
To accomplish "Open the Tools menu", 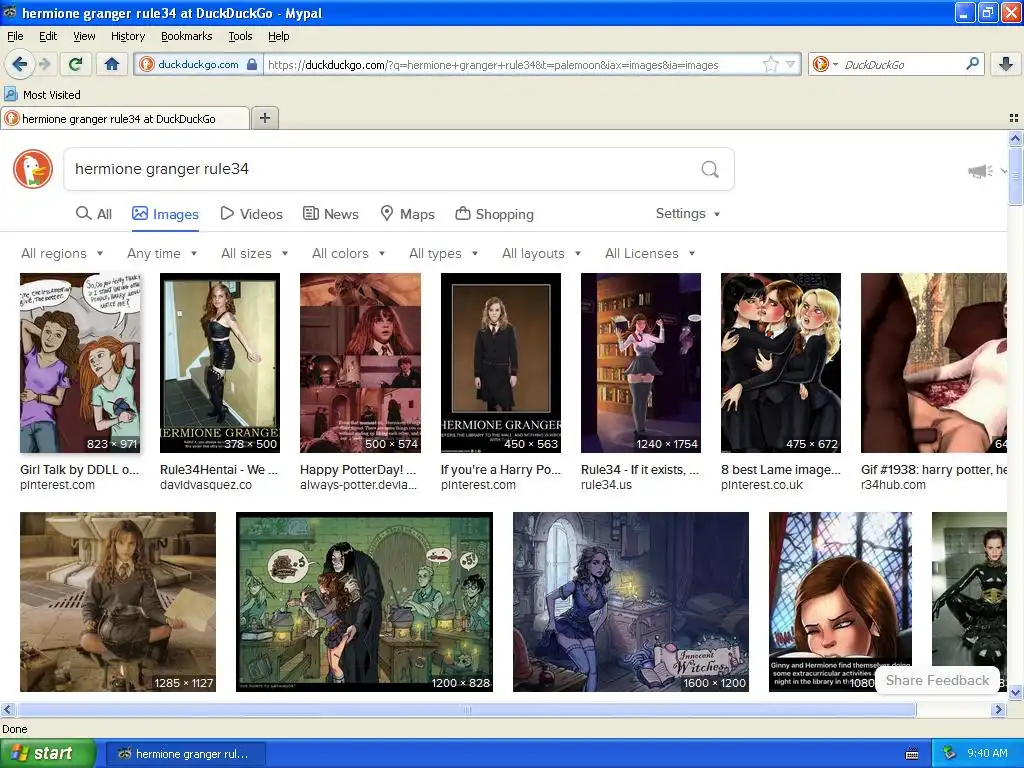I will (x=240, y=36).
